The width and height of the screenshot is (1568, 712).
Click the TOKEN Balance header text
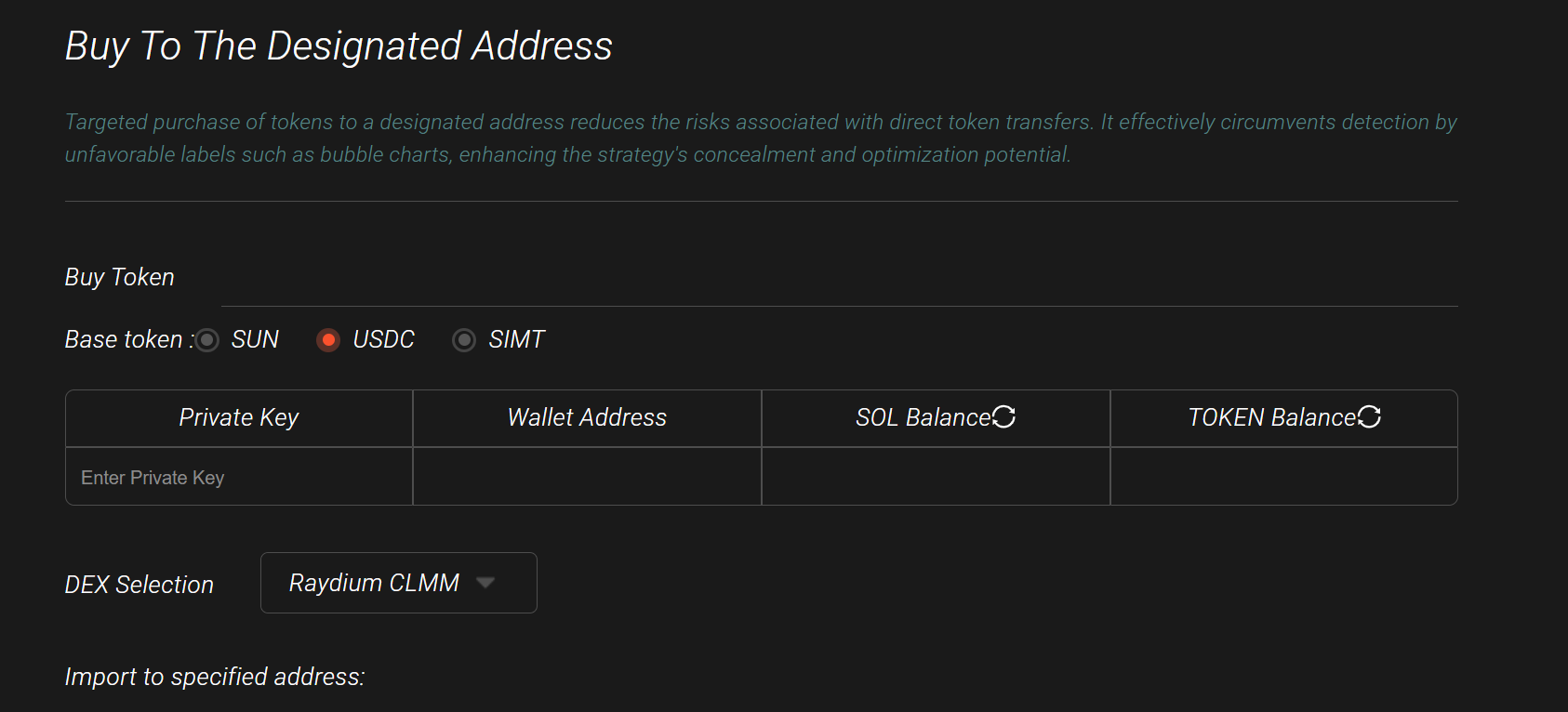coord(1271,418)
